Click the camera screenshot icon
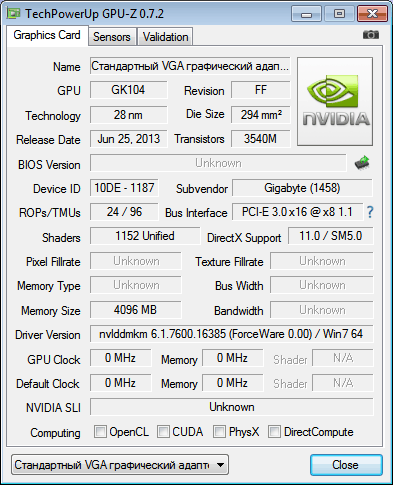The height and width of the screenshot is (485, 393). pos(371,35)
